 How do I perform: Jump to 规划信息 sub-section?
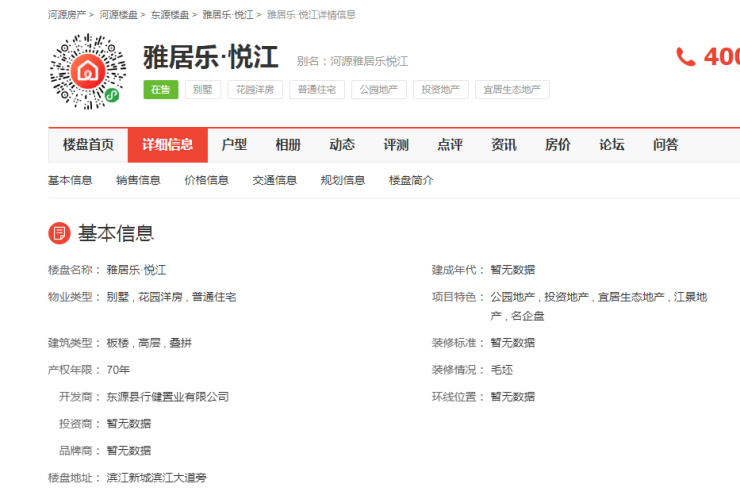(x=342, y=180)
